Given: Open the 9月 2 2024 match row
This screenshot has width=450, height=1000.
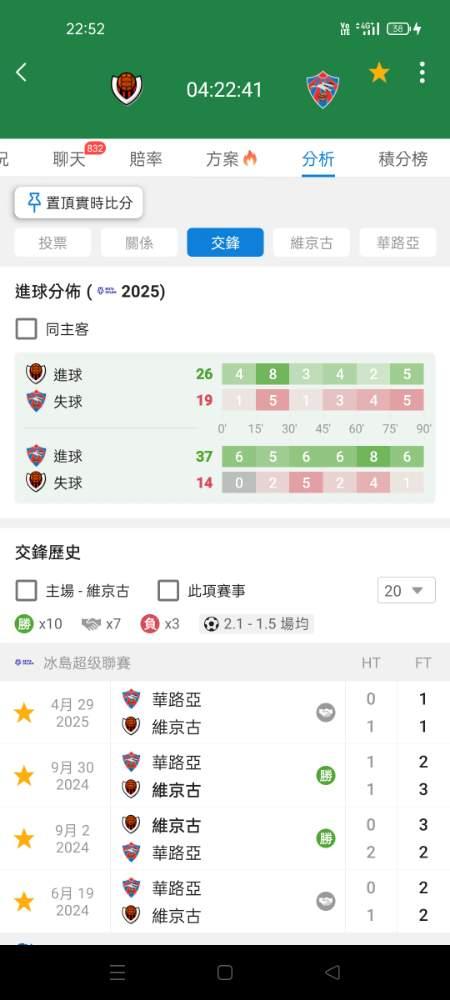Looking at the screenshot, I should [x=225, y=838].
